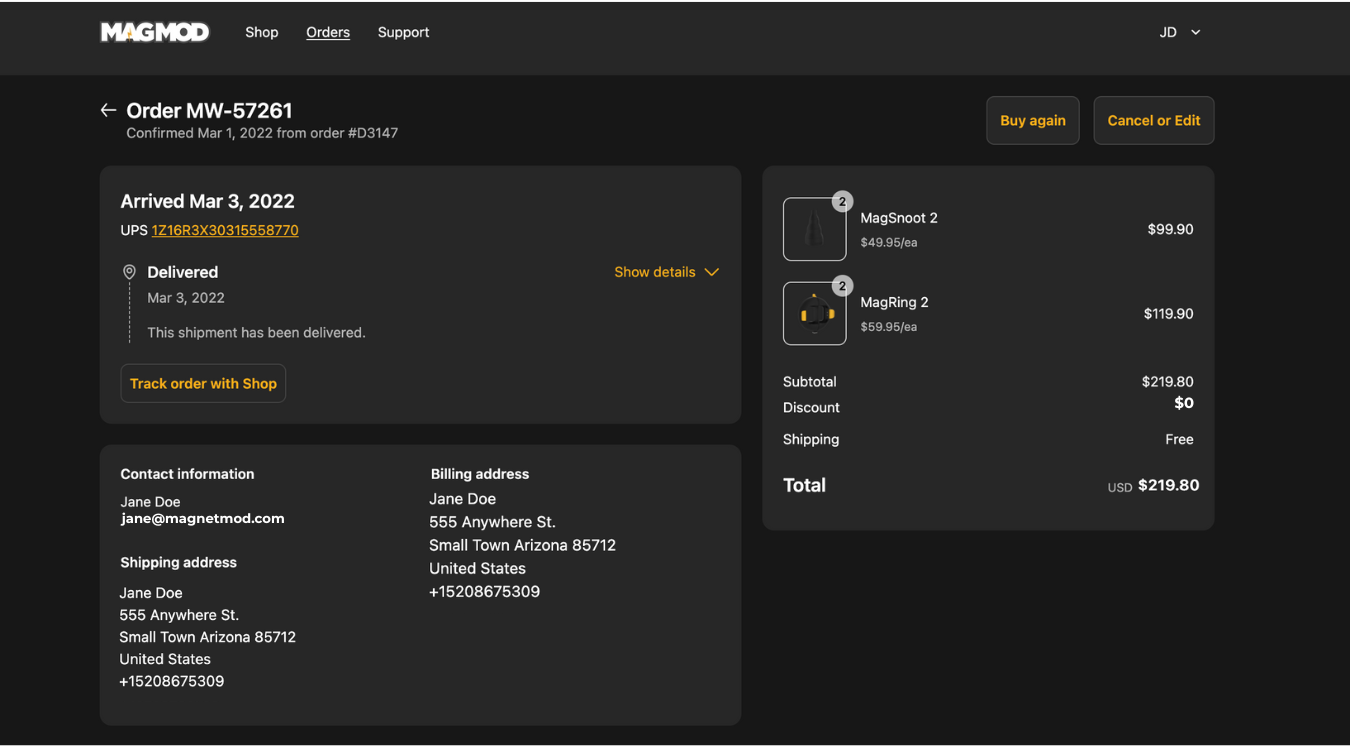Viewport: 1350px width, 750px height.
Task: Click 'This shipment has been delivered.' text
Action: point(256,332)
